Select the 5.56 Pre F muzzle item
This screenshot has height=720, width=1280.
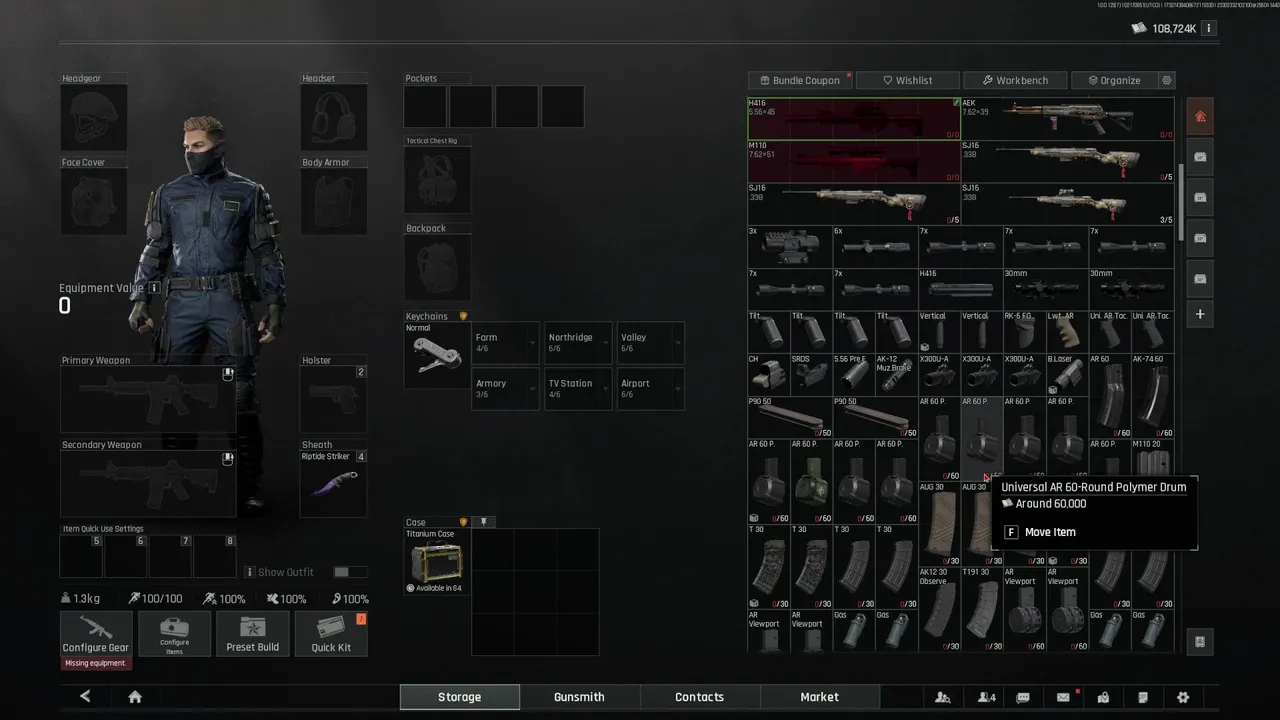(854, 374)
